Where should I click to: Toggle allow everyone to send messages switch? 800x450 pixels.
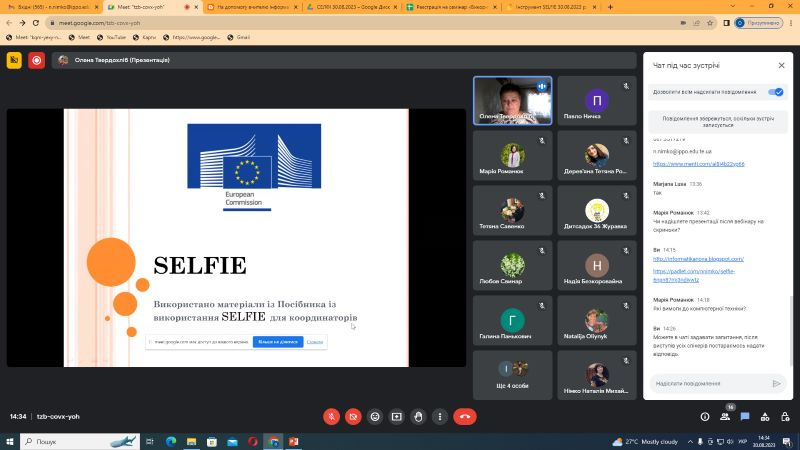[776, 92]
